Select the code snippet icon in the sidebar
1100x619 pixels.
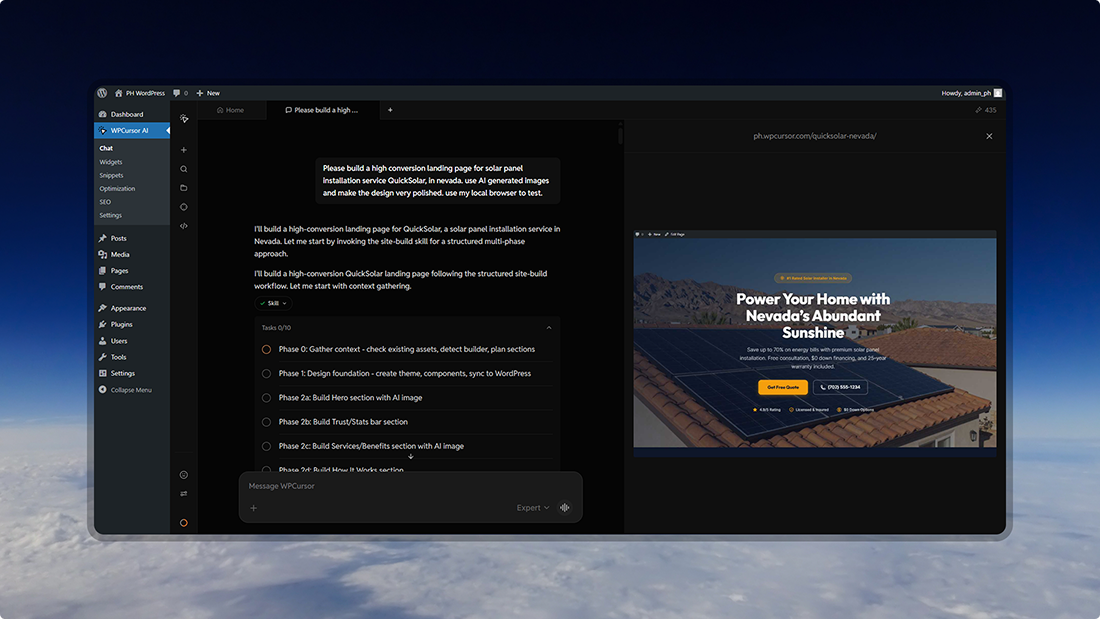pyautogui.click(x=184, y=226)
